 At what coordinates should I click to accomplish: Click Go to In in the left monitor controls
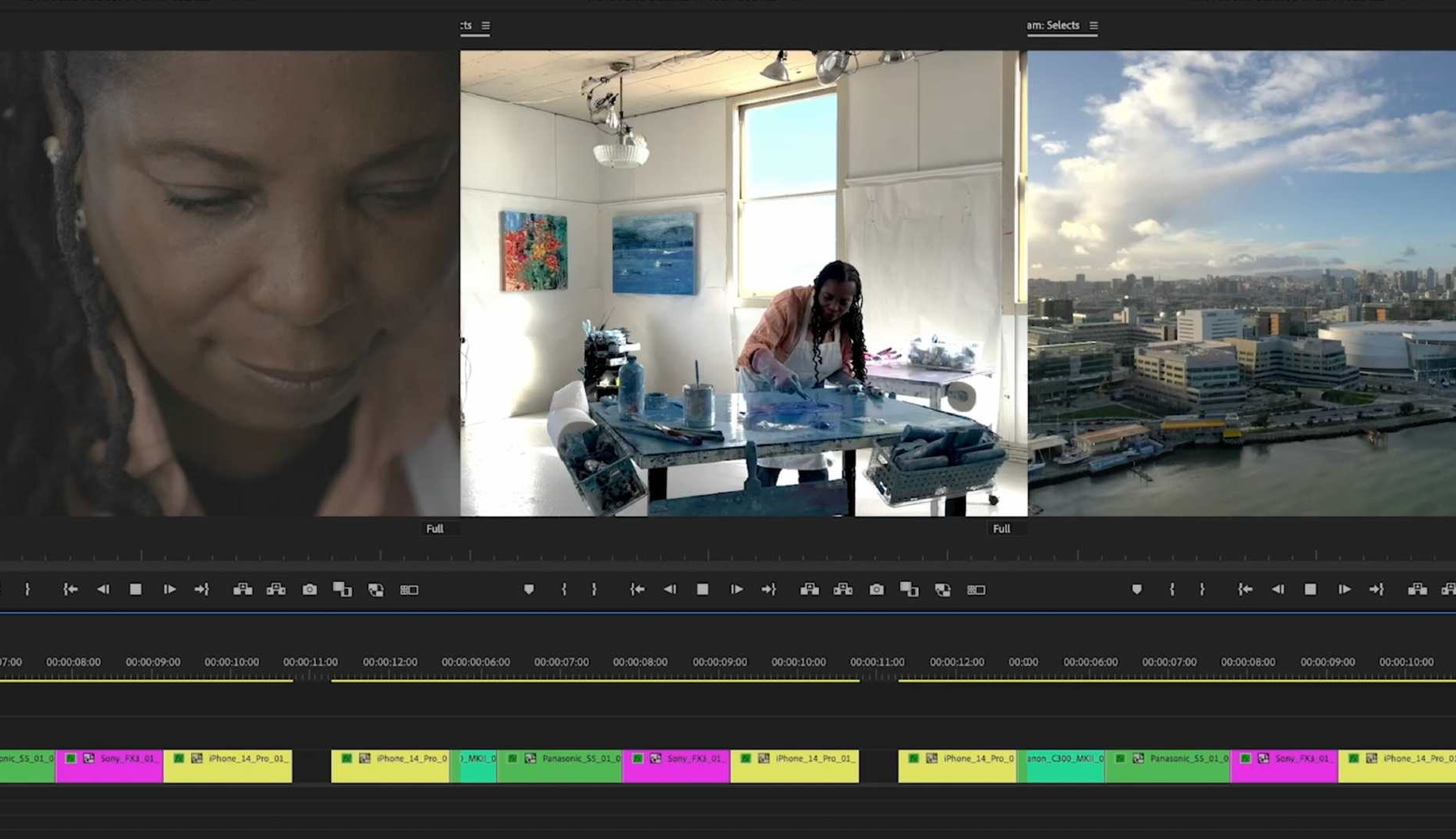pyautogui.click(x=70, y=590)
